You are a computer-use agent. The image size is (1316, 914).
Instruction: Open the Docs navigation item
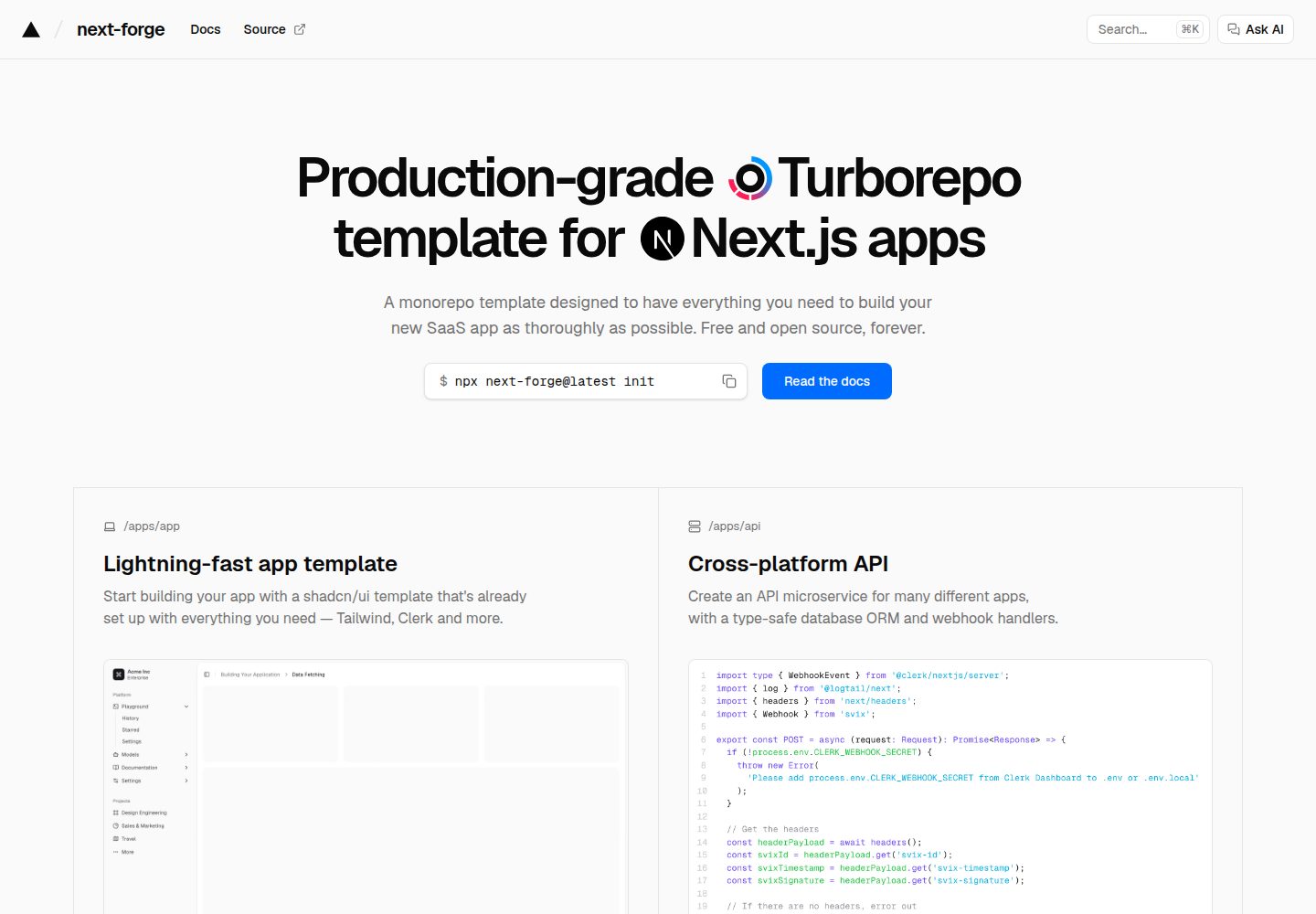pyautogui.click(x=206, y=29)
